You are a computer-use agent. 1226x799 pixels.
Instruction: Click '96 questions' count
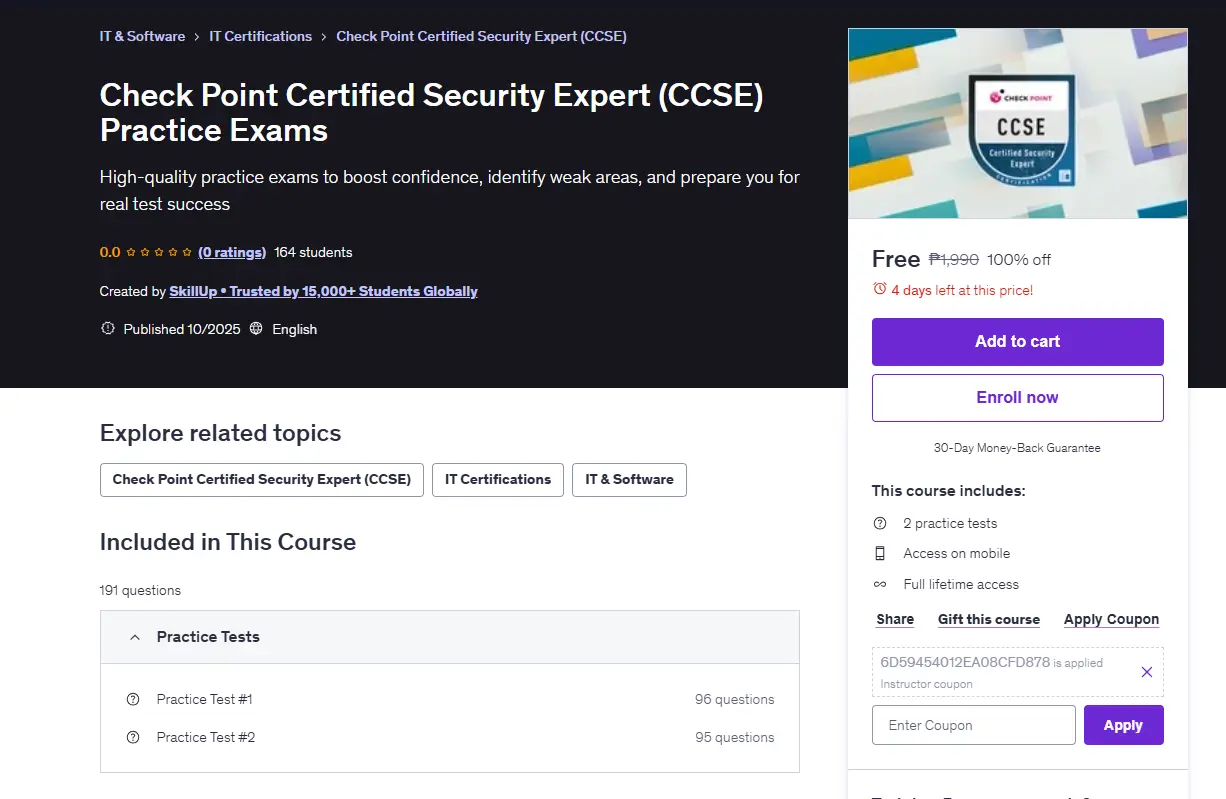click(x=735, y=699)
